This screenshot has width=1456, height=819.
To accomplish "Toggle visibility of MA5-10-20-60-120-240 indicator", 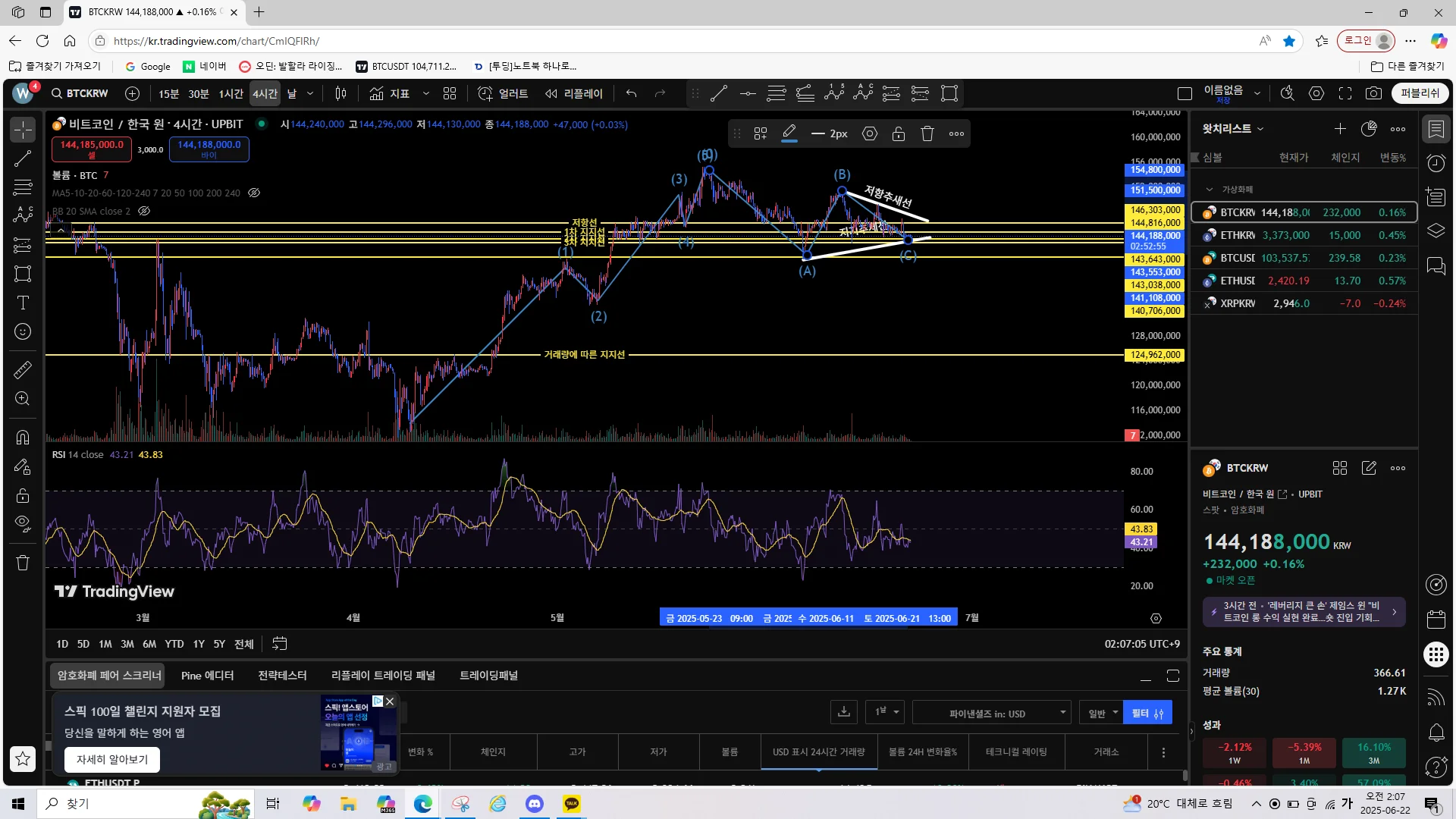I will pos(254,193).
